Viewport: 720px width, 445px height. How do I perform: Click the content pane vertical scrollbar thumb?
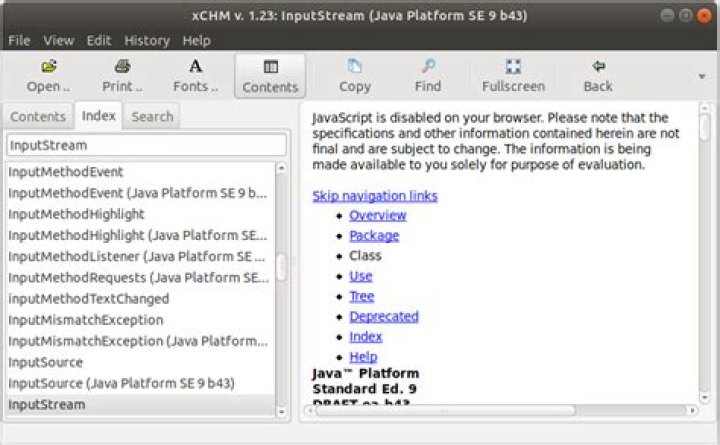click(x=705, y=127)
